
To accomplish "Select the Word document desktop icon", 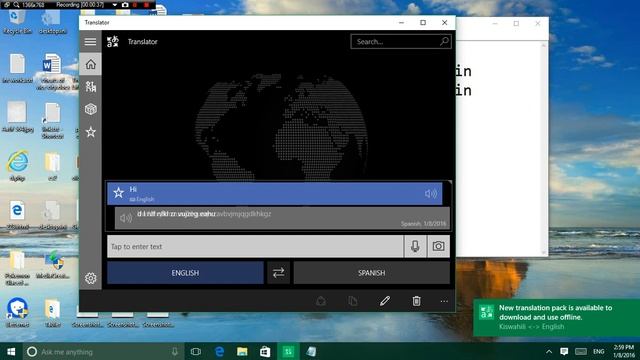I will (x=52, y=71).
